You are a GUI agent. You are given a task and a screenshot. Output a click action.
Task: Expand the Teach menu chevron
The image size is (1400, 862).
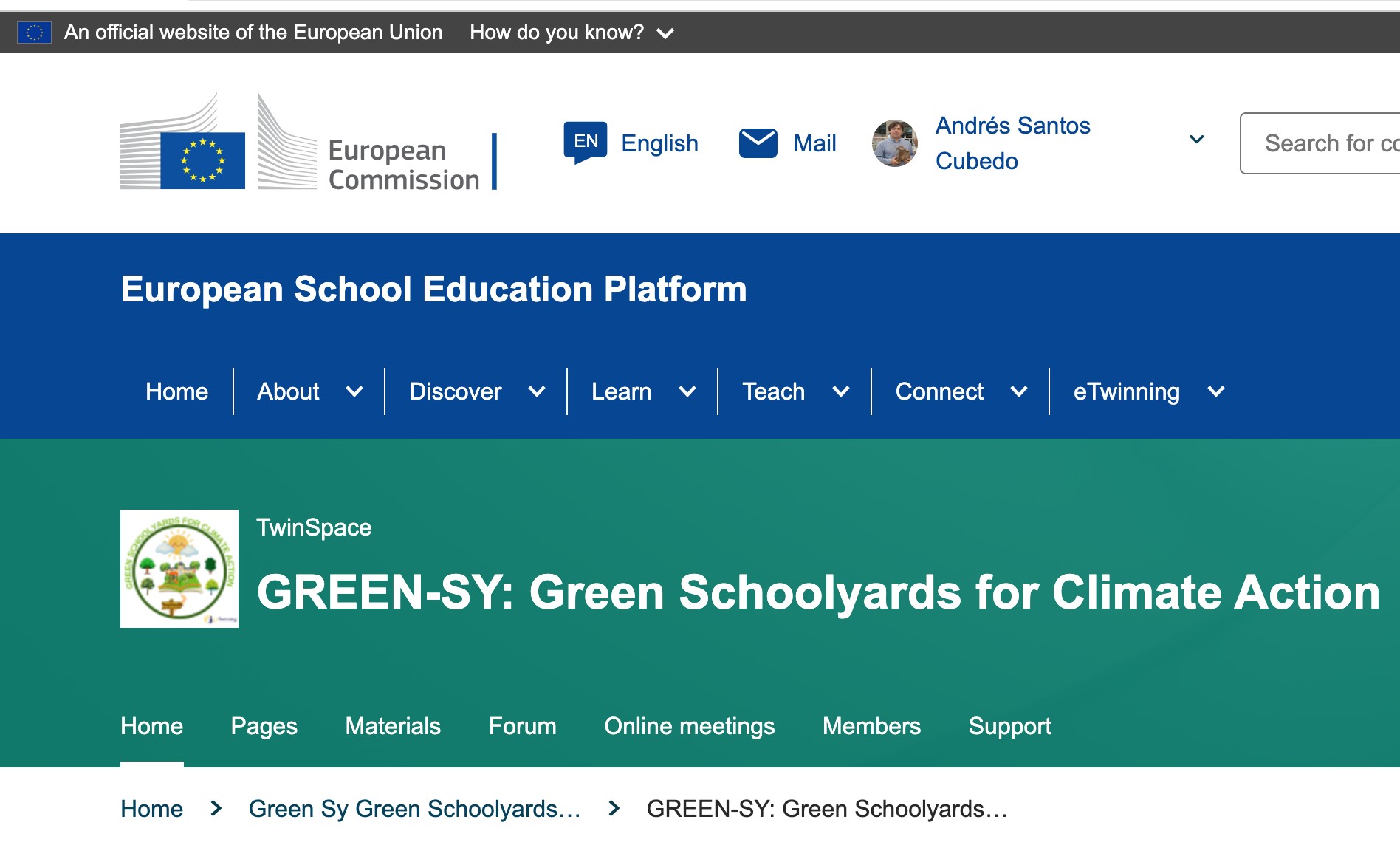[841, 391]
